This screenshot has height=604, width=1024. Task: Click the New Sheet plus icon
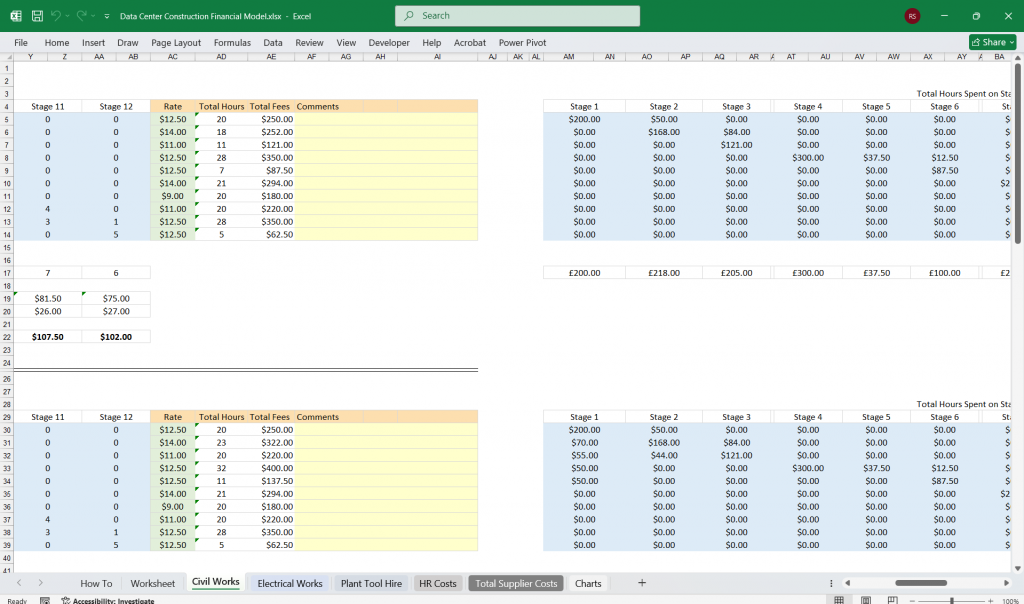click(642, 583)
